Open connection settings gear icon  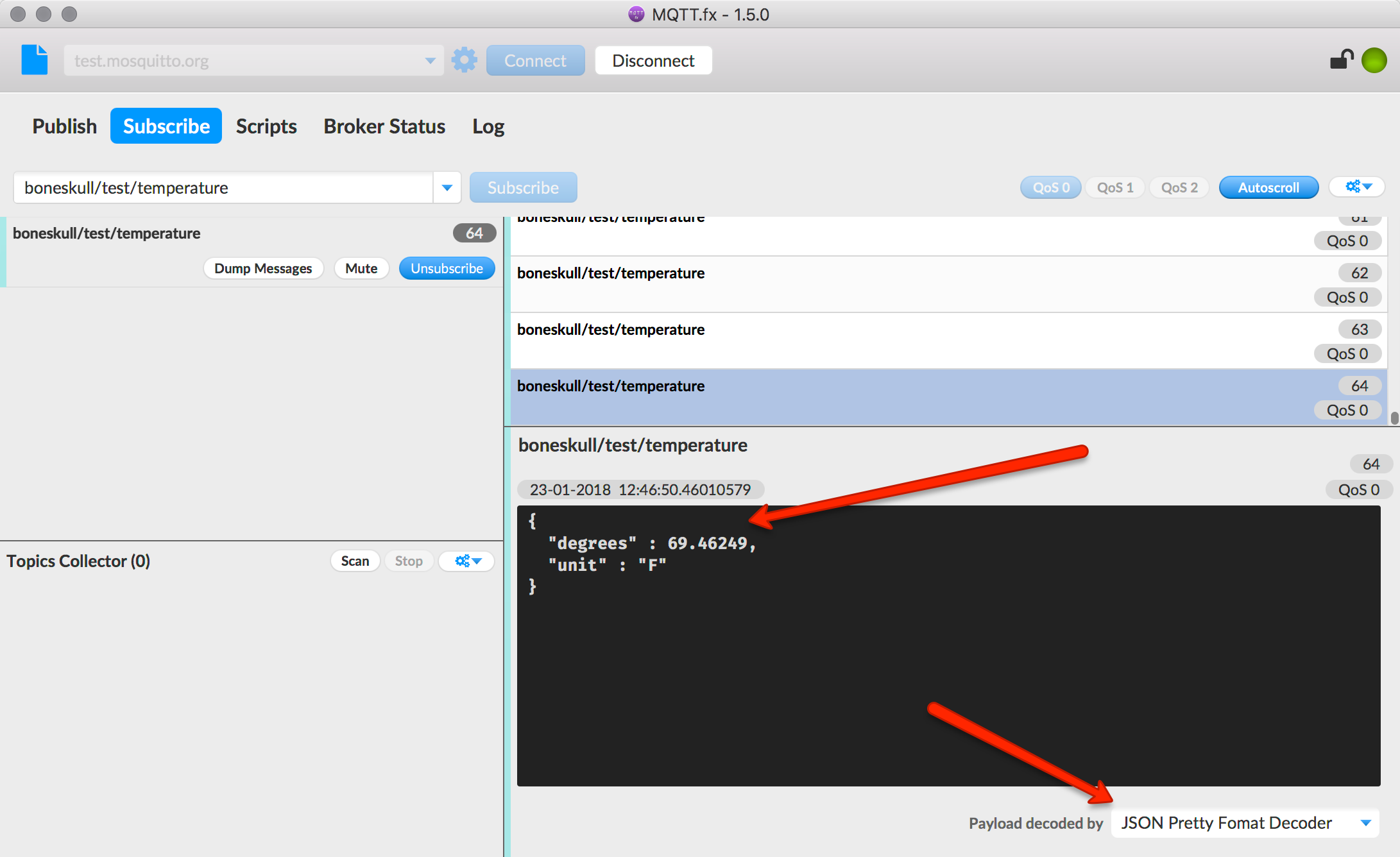(x=464, y=60)
